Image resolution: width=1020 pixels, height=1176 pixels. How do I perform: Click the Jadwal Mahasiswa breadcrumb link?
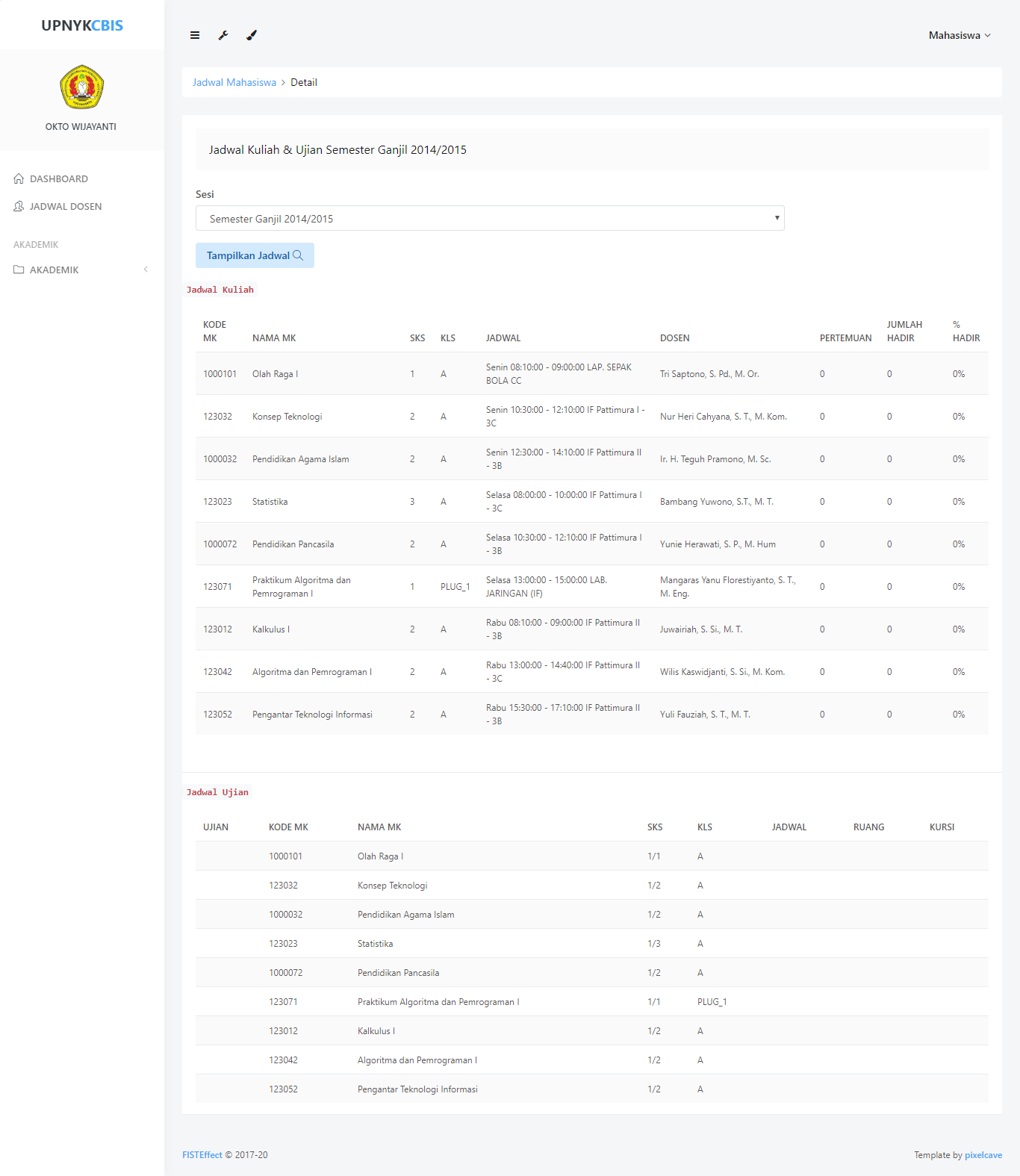(x=234, y=83)
